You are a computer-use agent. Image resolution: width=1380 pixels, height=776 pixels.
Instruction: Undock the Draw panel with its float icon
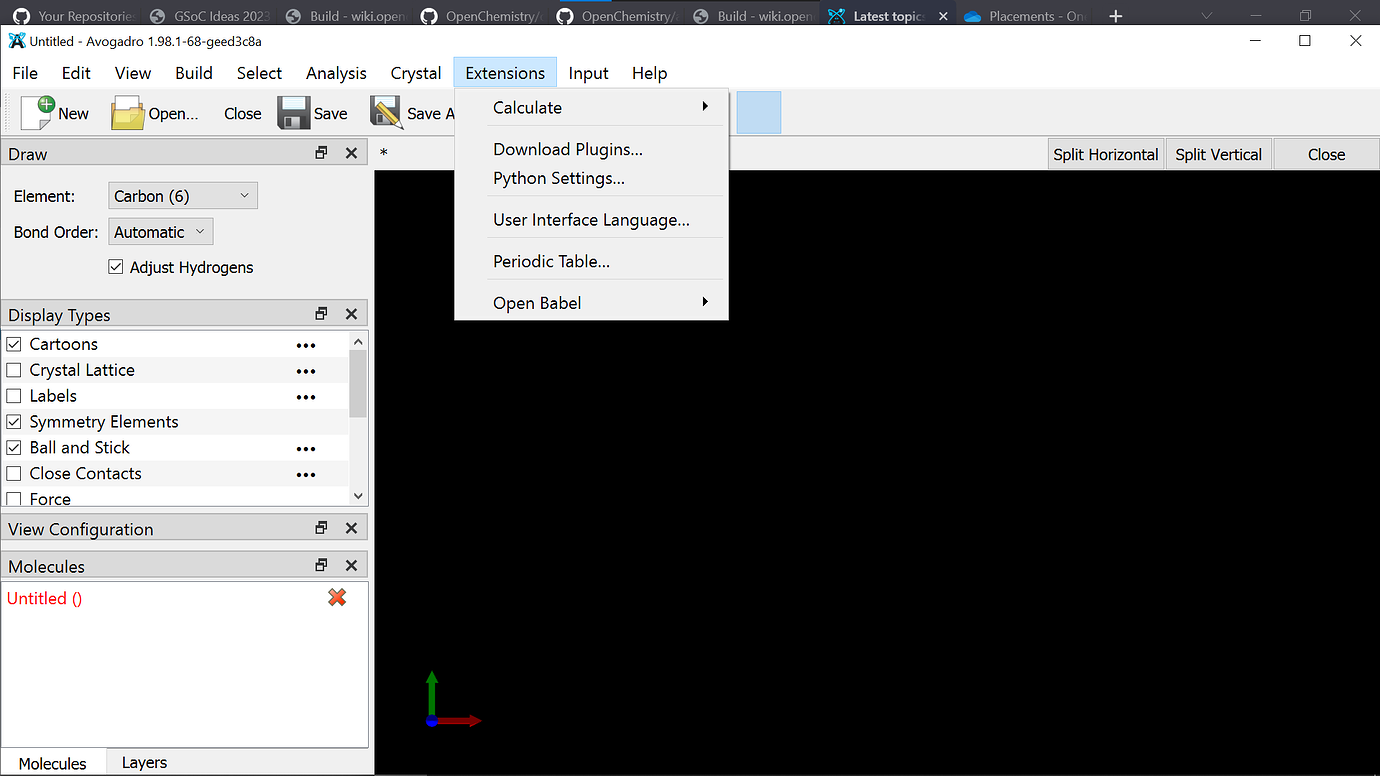(320, 152)
